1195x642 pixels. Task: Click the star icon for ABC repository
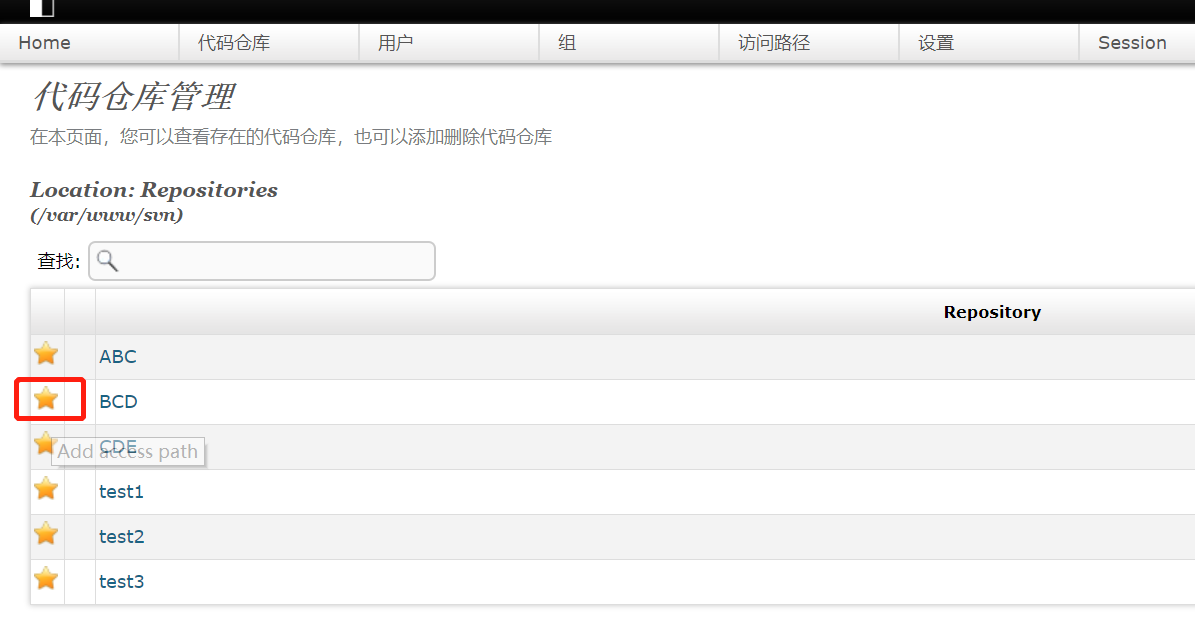pos(46,354)
